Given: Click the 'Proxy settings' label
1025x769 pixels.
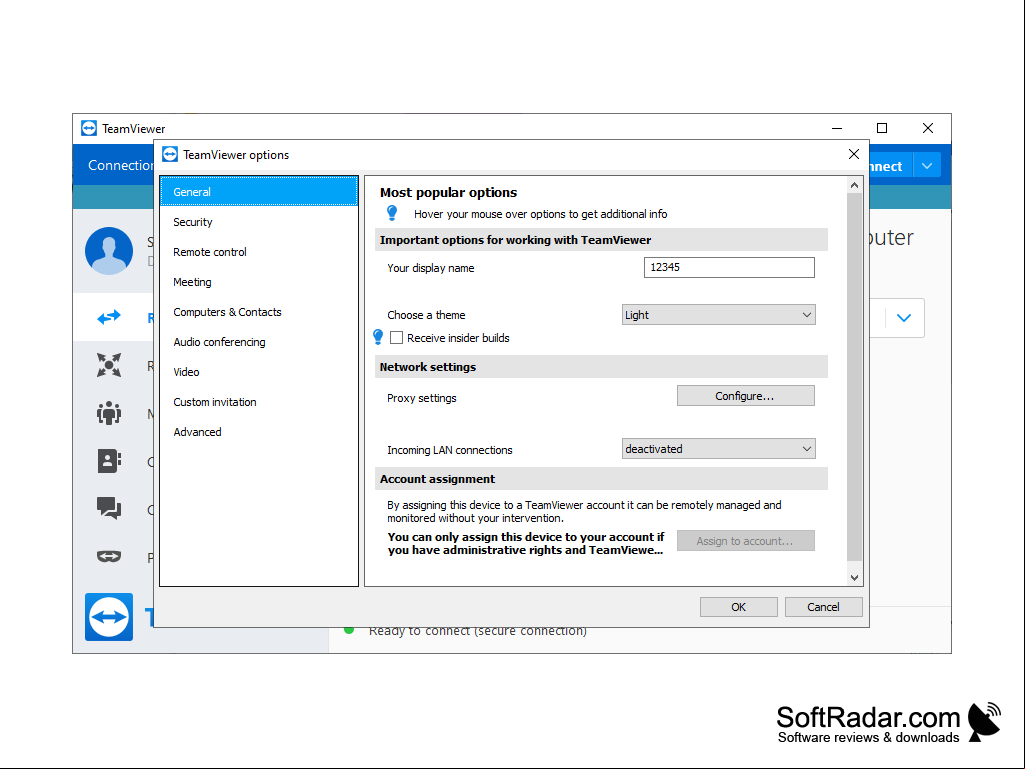Looking at the screenshot, I should [422, 398].
